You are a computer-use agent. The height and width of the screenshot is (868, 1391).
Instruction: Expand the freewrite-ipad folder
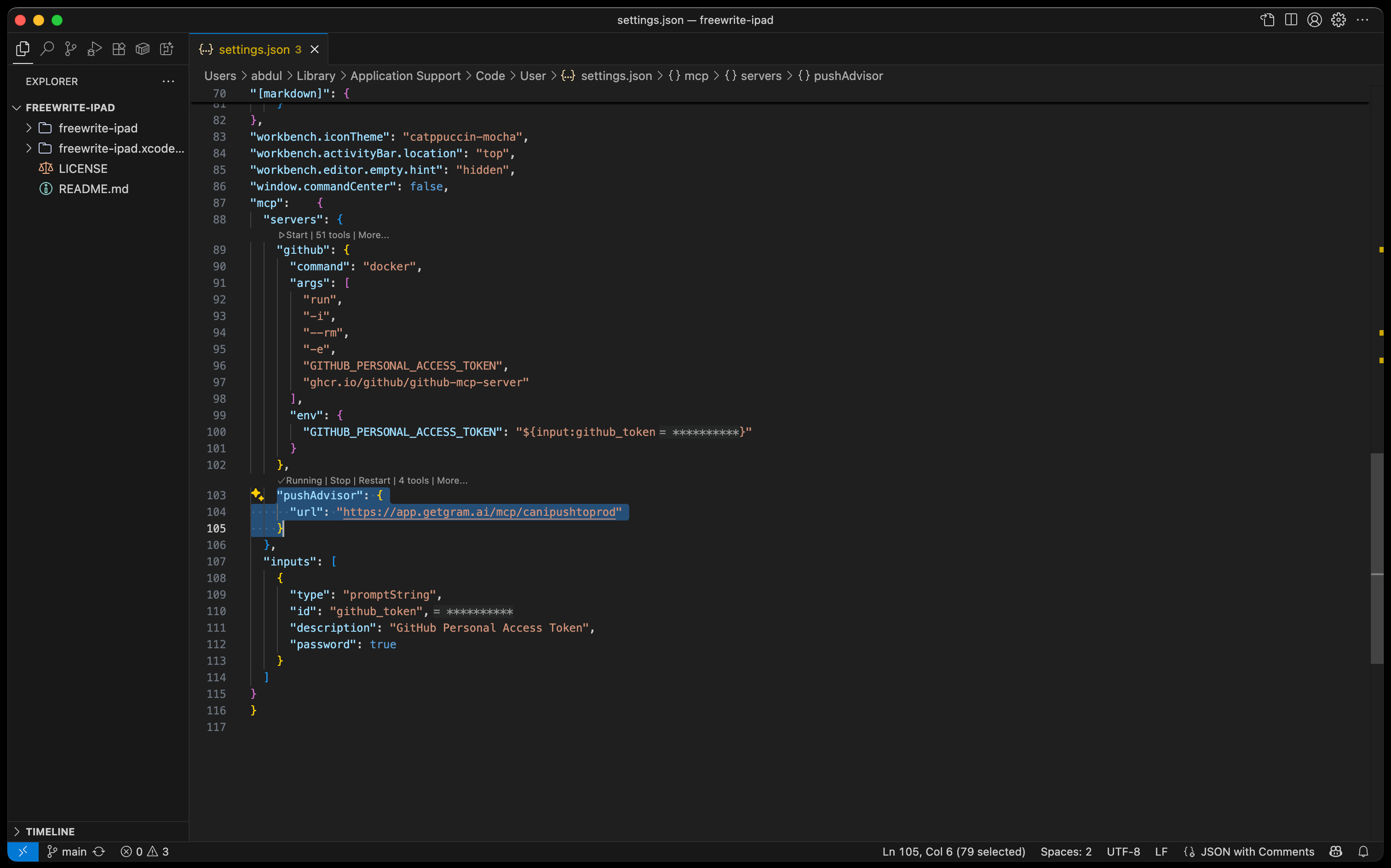click(x=29, y=128)
